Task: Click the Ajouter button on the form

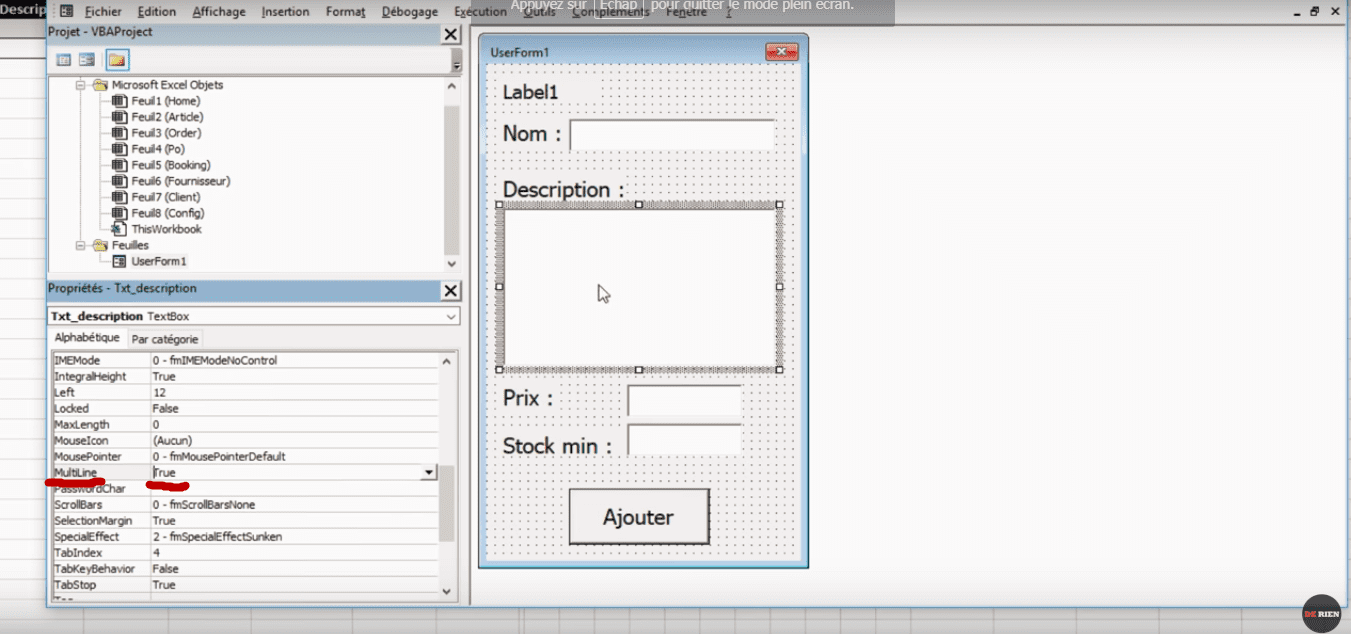Action: 638,517
